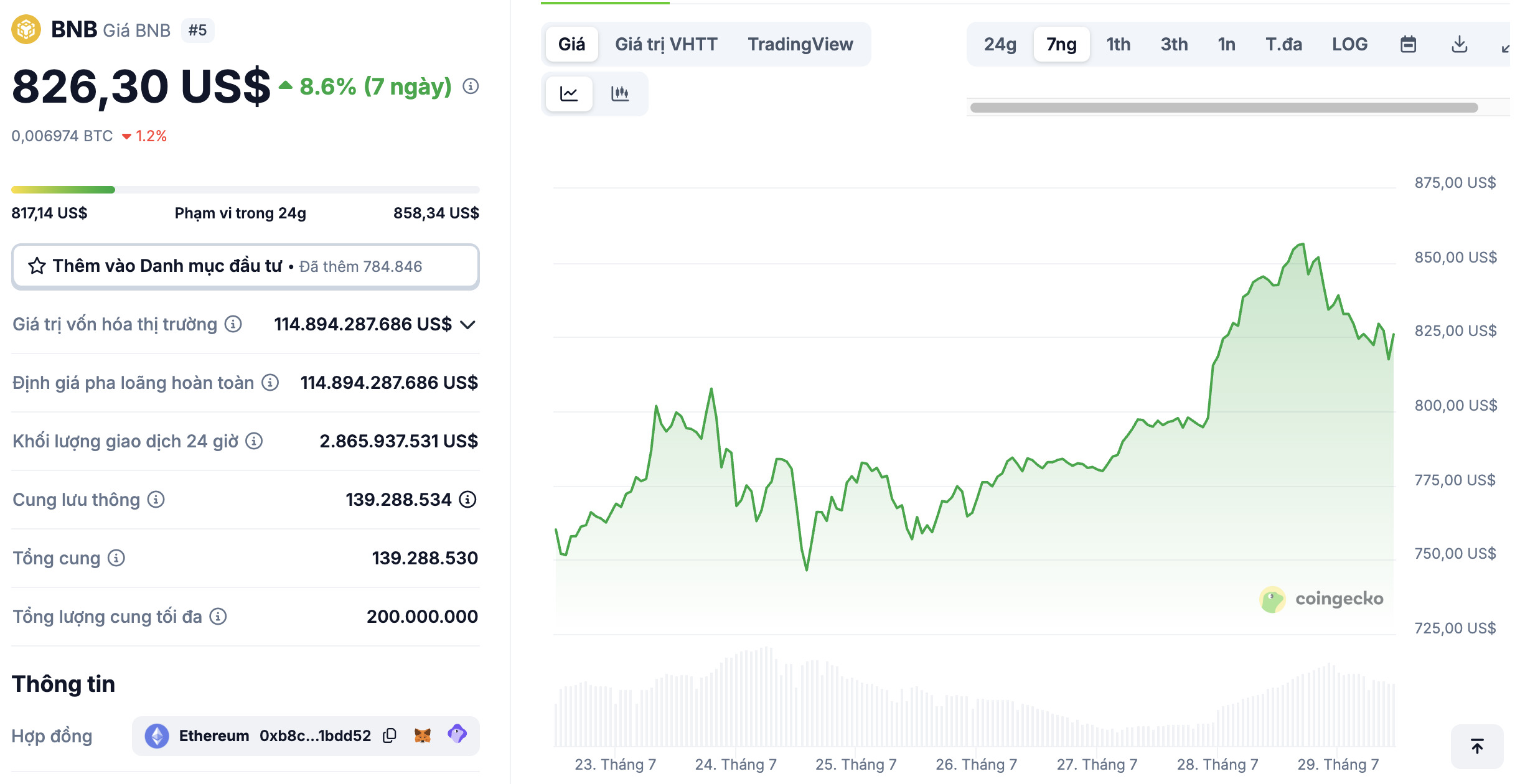The height and width of the screenshot is (784, 1520).
Task: Open info icon for Định giá pha loãng hoàn toàn
Action: coord(270,383)
